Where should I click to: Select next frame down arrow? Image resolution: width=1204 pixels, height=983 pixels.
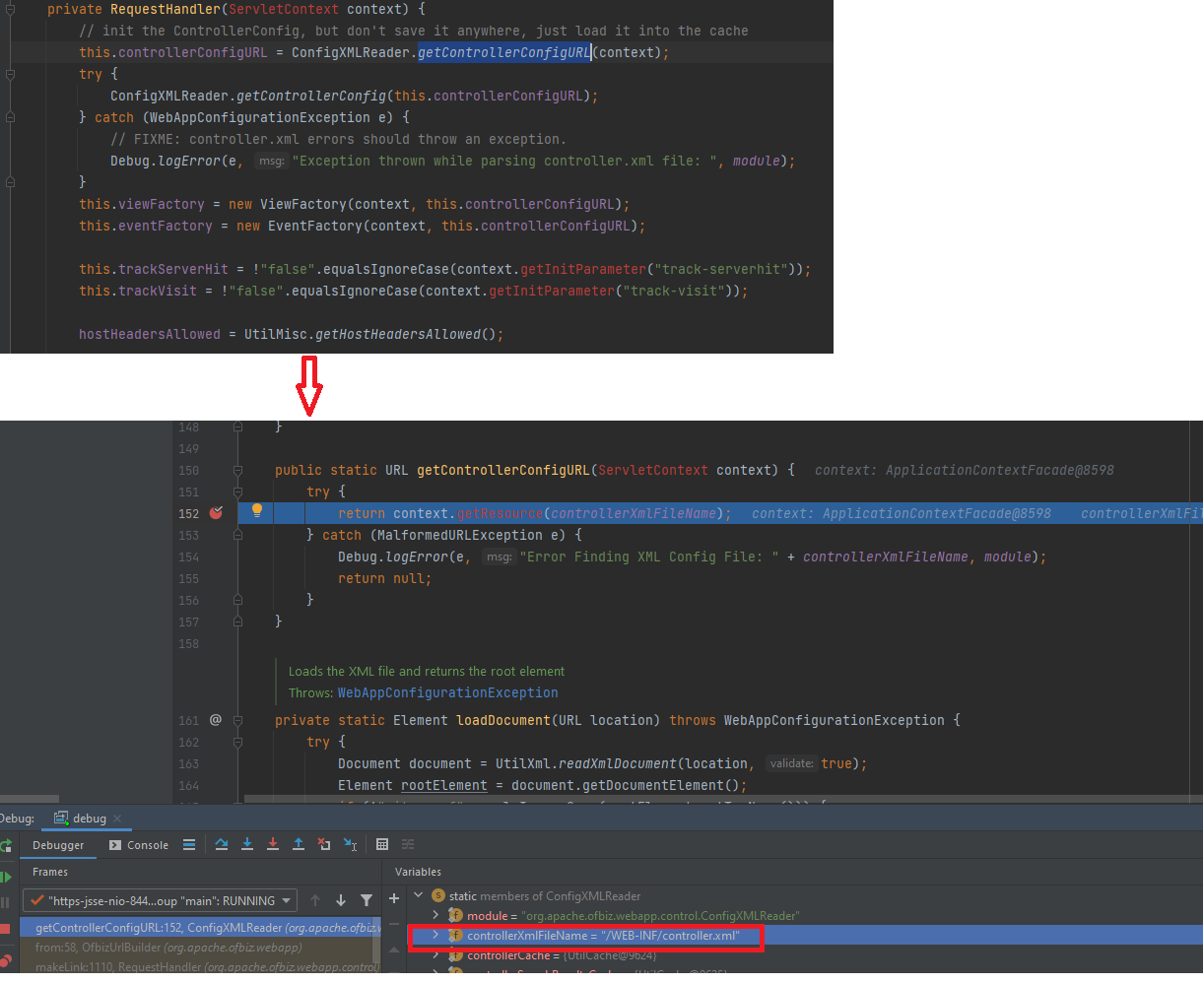coord(341,900)
